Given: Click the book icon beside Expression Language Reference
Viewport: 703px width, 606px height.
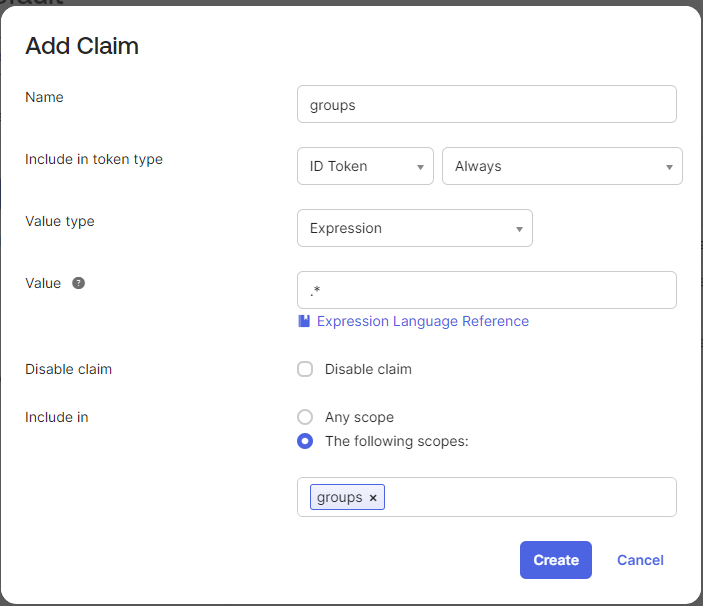Looking at the screenshot, I should coord(304,321).
